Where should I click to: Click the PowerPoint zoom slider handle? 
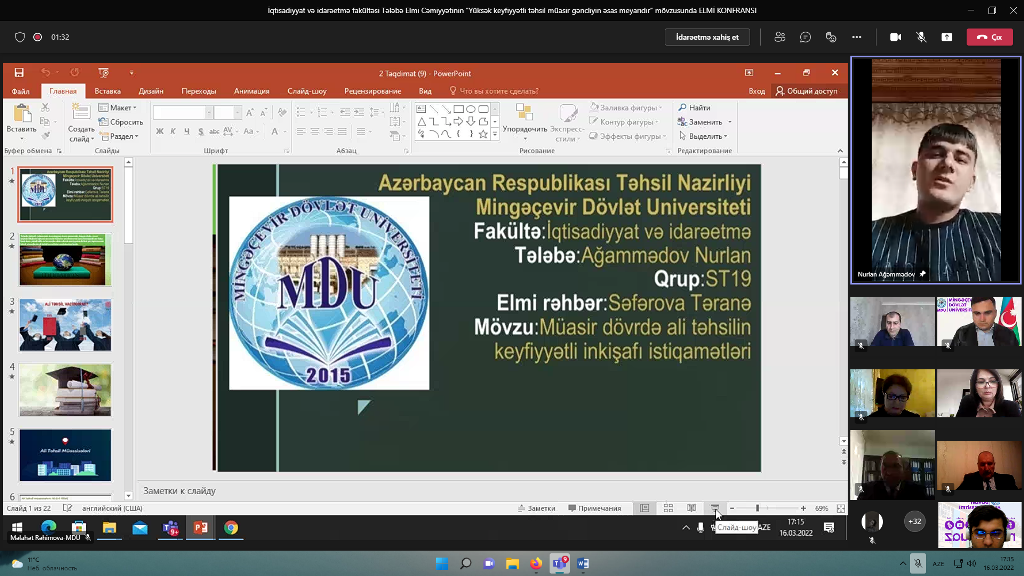758,508
